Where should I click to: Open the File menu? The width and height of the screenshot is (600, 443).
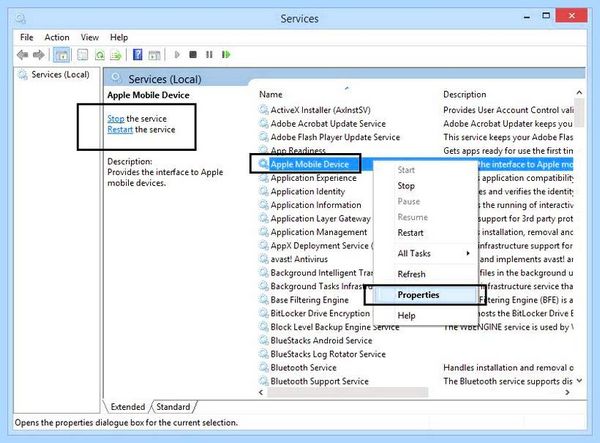coord(26,37)
